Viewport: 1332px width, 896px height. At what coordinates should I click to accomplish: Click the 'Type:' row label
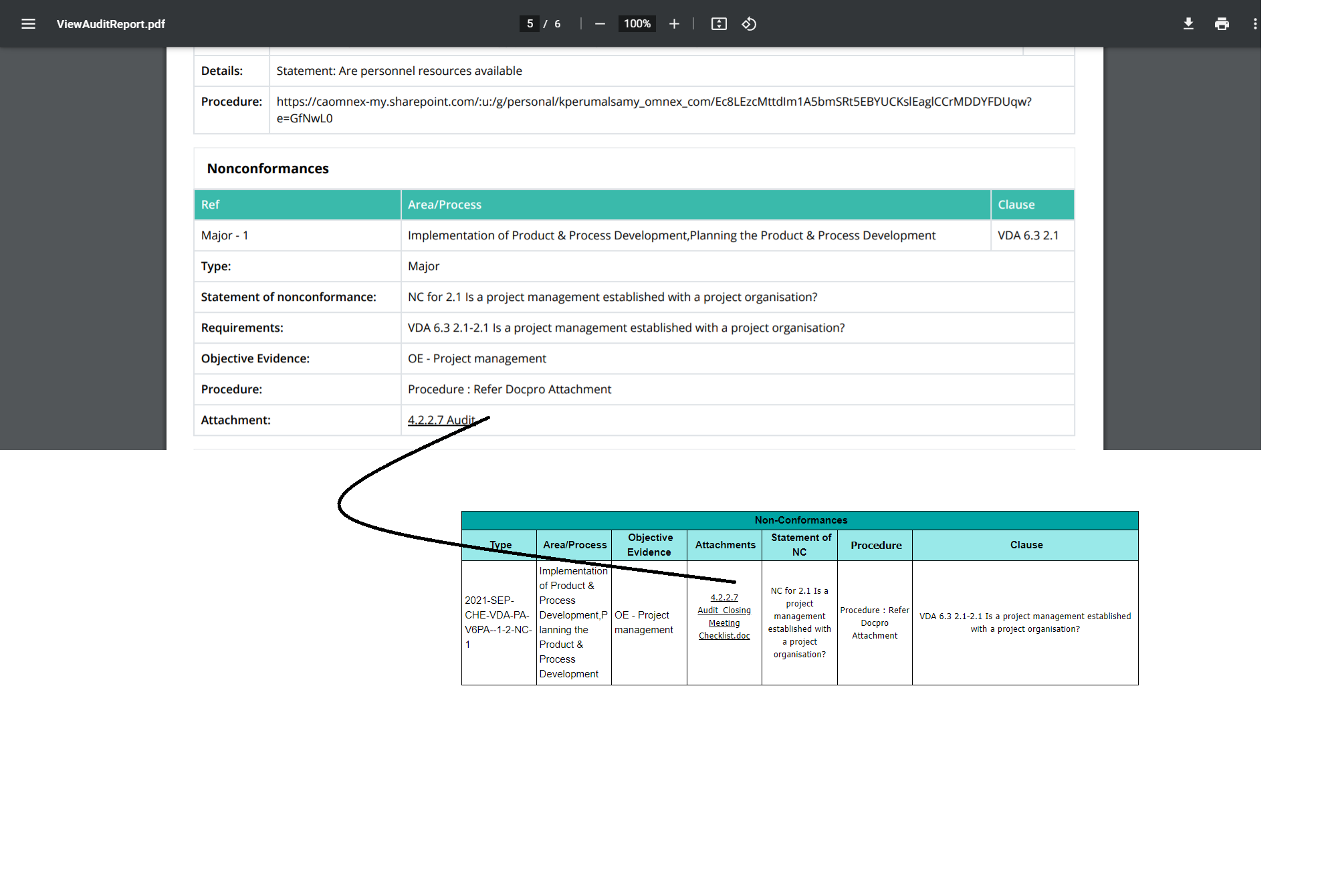pyautogui.click(x=216, y=266)
